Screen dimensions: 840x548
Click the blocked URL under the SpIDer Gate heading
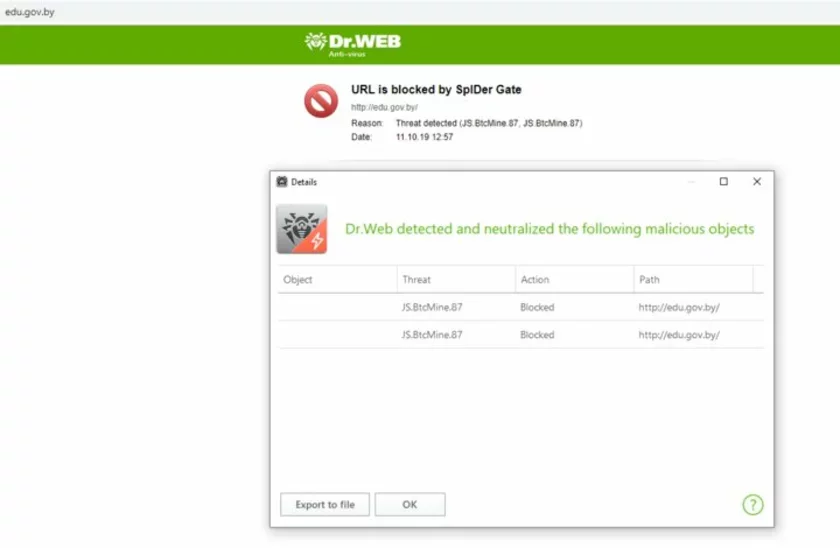384,107
